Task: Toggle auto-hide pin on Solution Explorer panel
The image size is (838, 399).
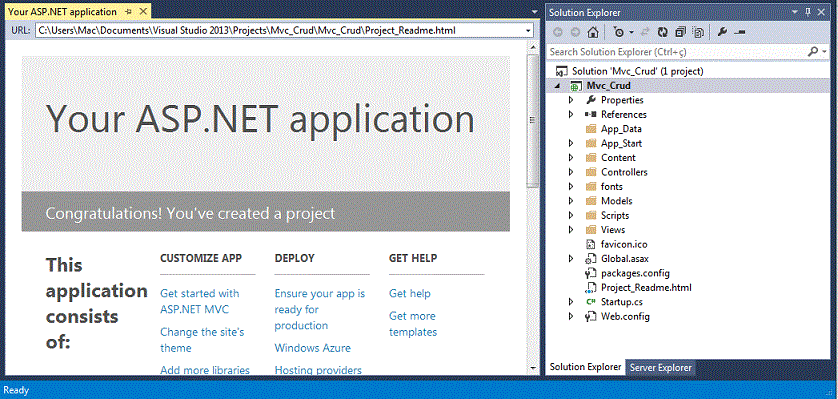Action: (x=808, y=12)
